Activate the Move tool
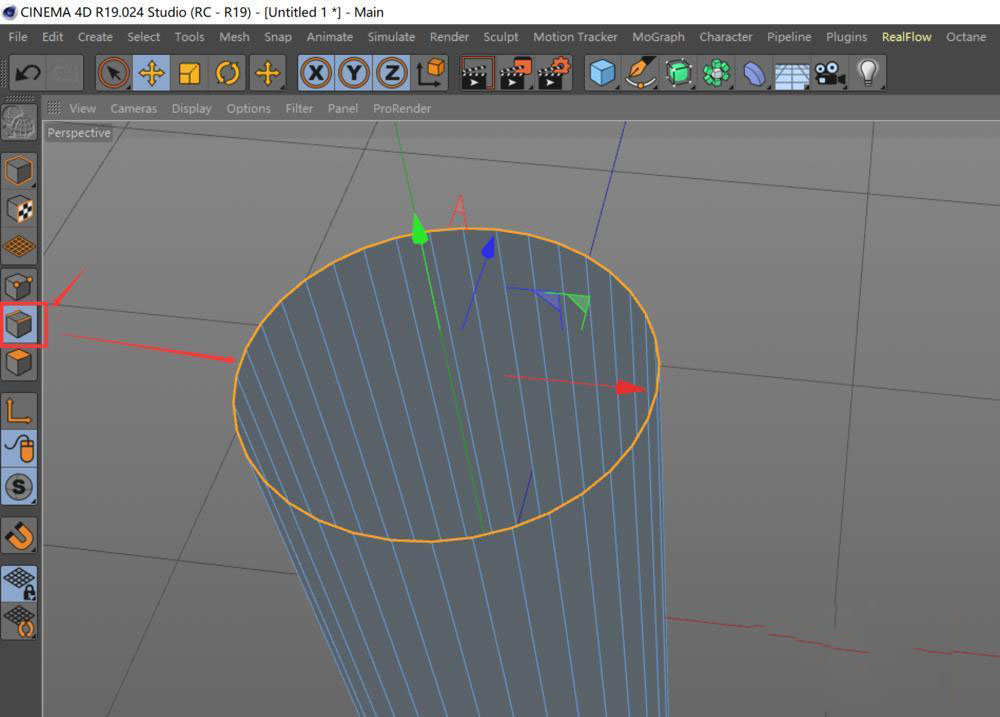Viewport: 1000px width, 717px height. (152, 73)
